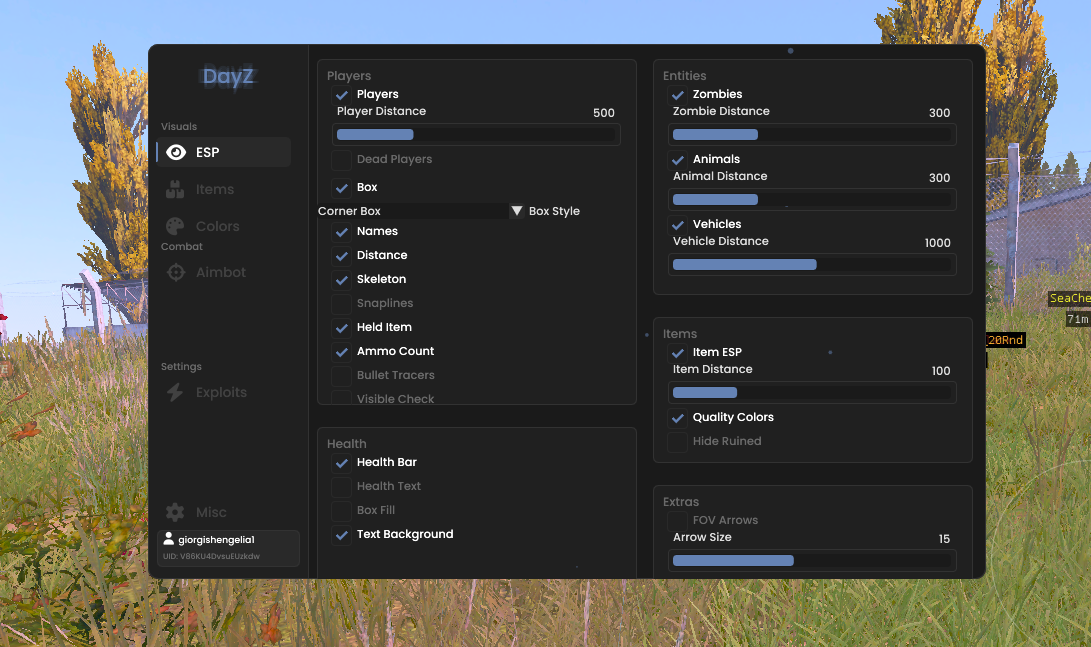Click the DayZ logo at the top
Screen dimensions: 1091x647
228,77
